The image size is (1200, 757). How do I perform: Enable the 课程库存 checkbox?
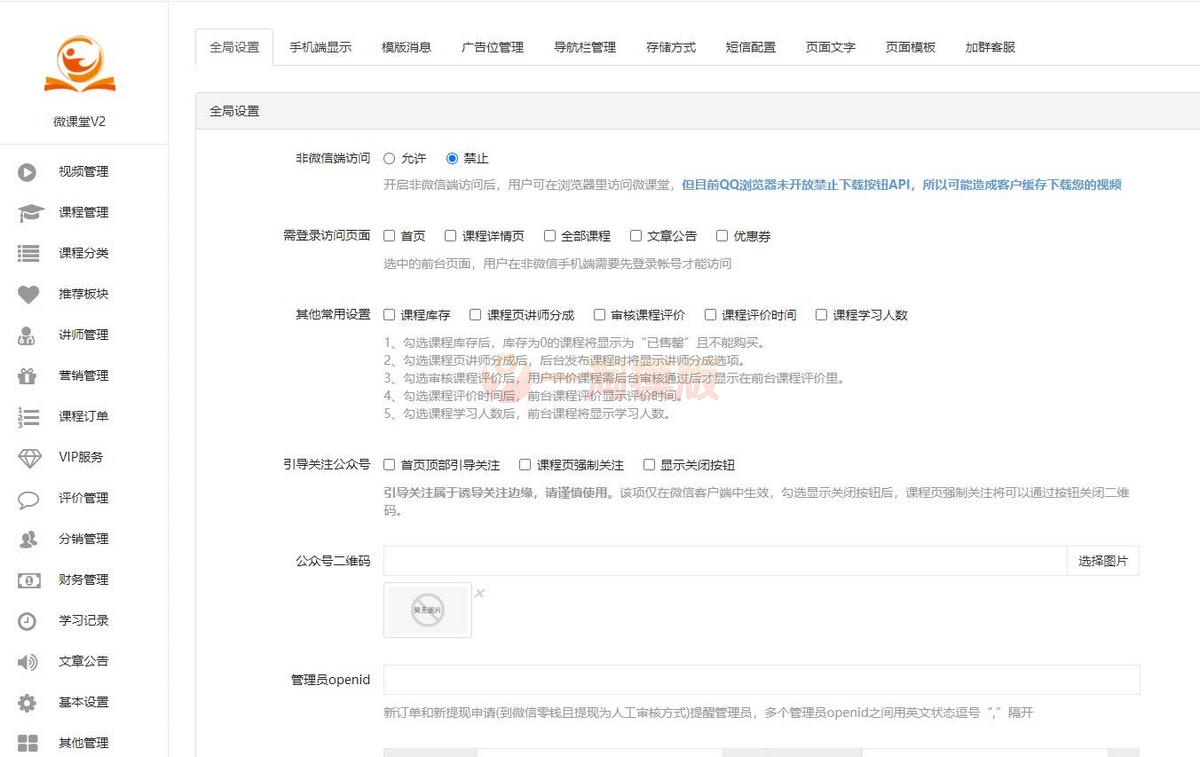(x=389, y=314)
